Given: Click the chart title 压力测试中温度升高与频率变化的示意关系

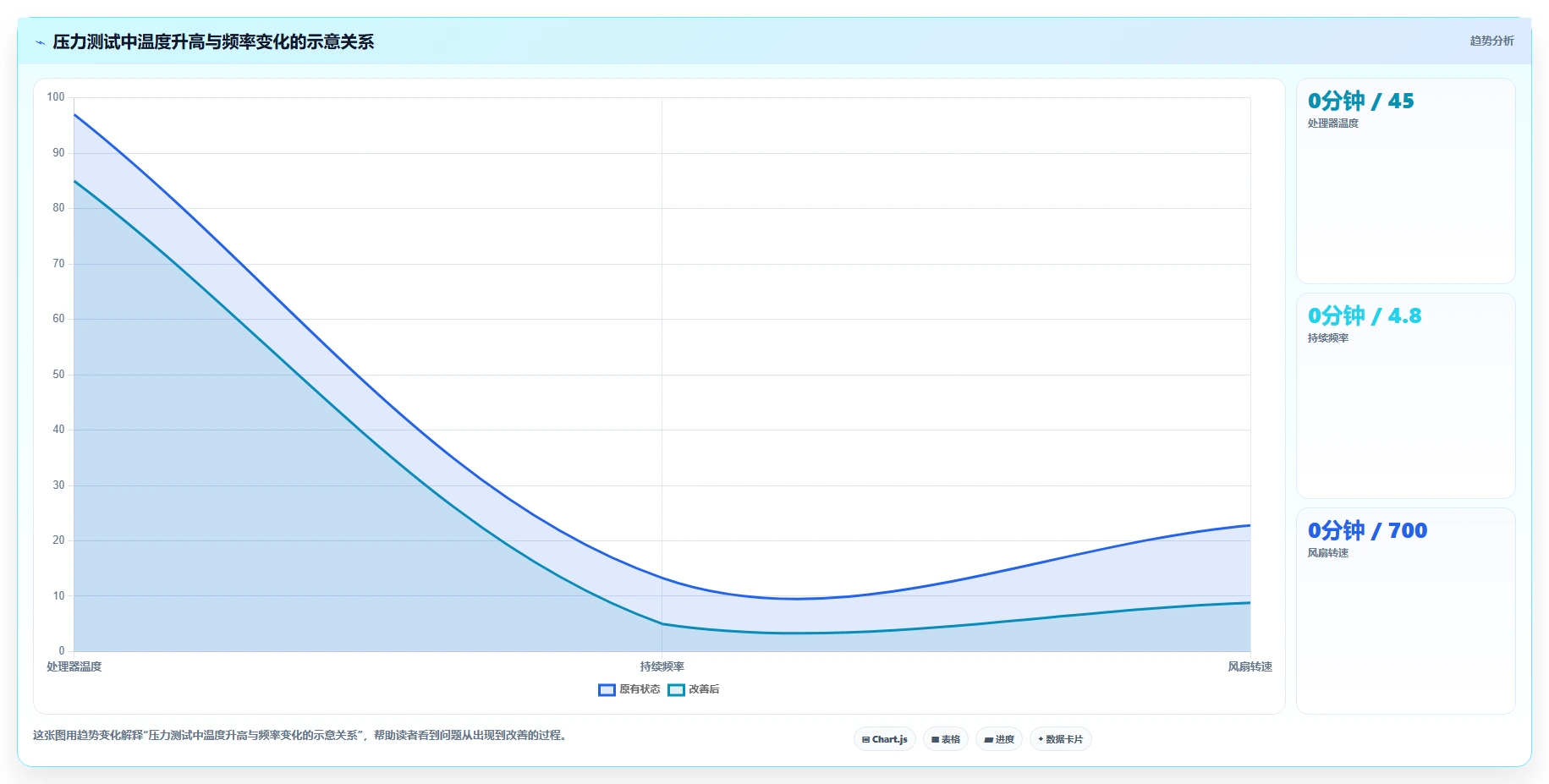Looking at the screenshot, I should point(213,41).
